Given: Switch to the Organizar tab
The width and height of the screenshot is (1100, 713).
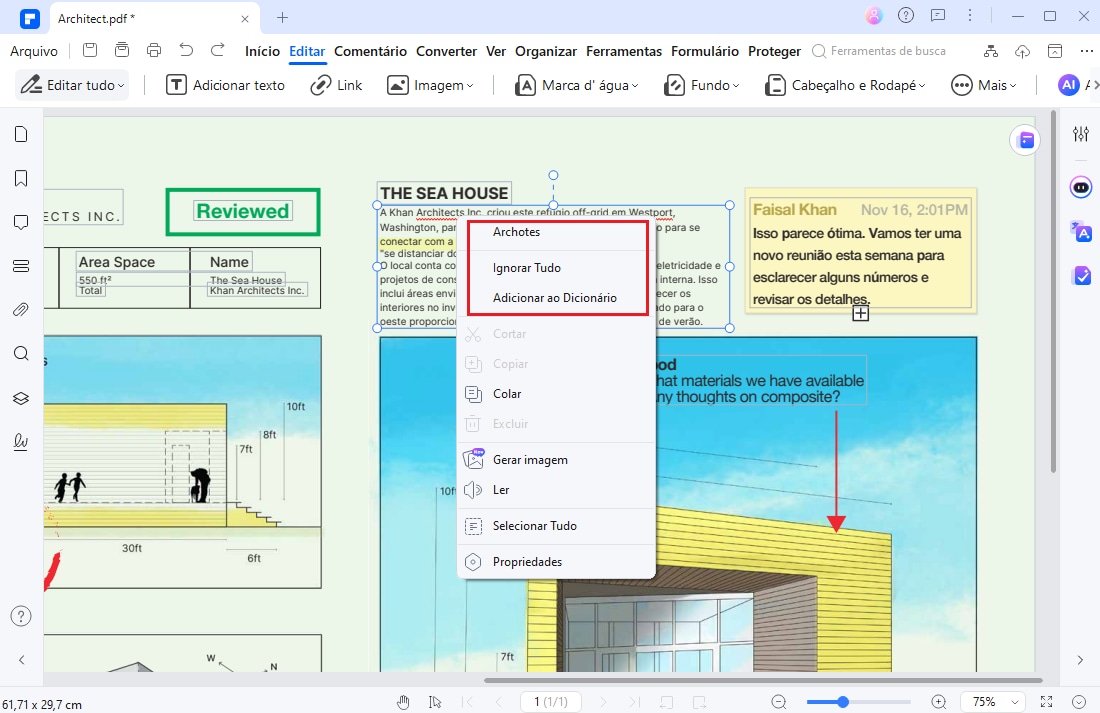Looking at the screenshot, I should 546,51.
